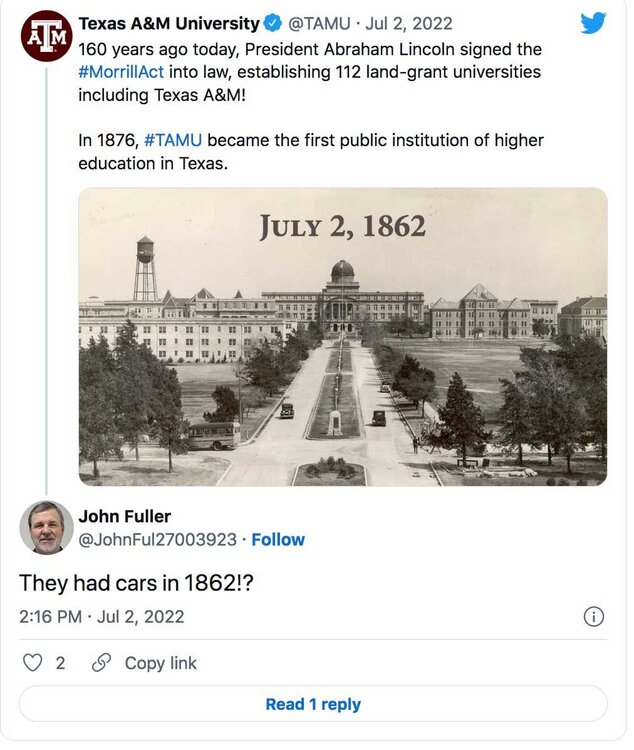The image size is (634, 750).
Task: Follow John Fuller's account
Action: (x=278, y=540)
